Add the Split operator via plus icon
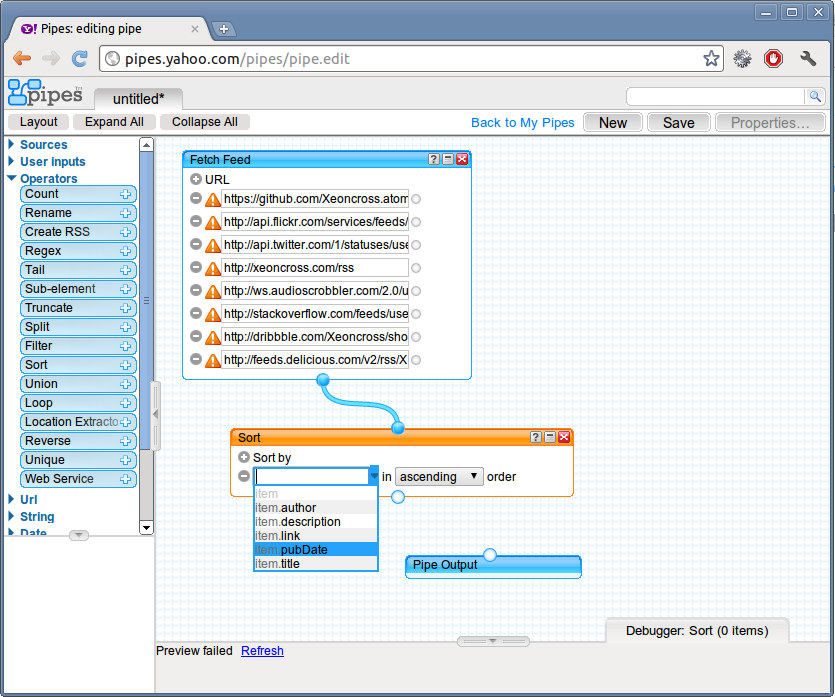835x697 pixels. click(126, 327)
